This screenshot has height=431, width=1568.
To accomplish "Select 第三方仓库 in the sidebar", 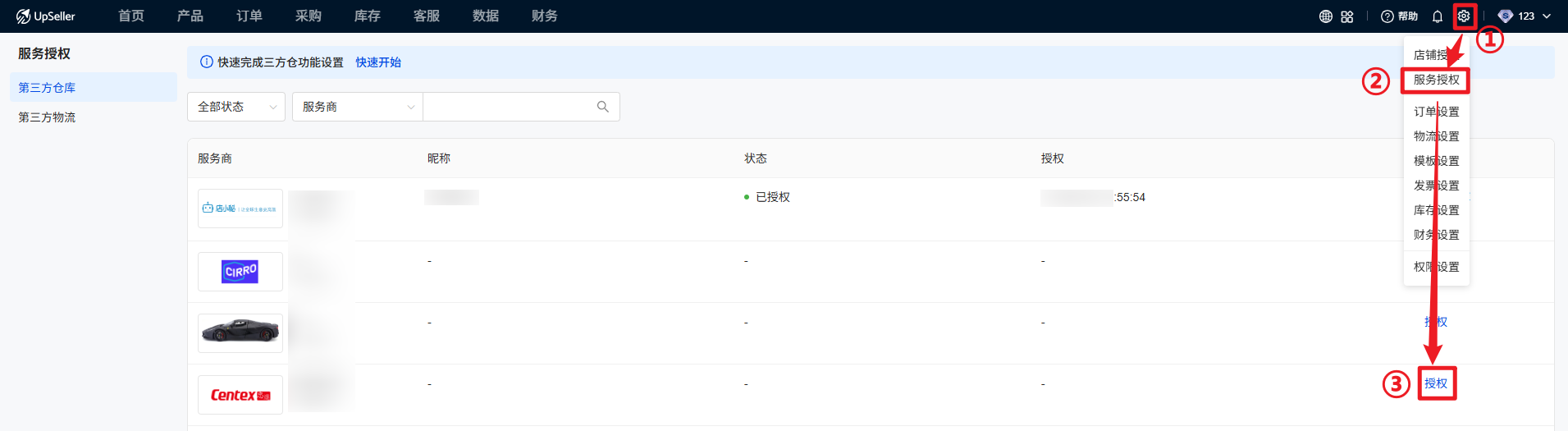I will click(94, 88).
